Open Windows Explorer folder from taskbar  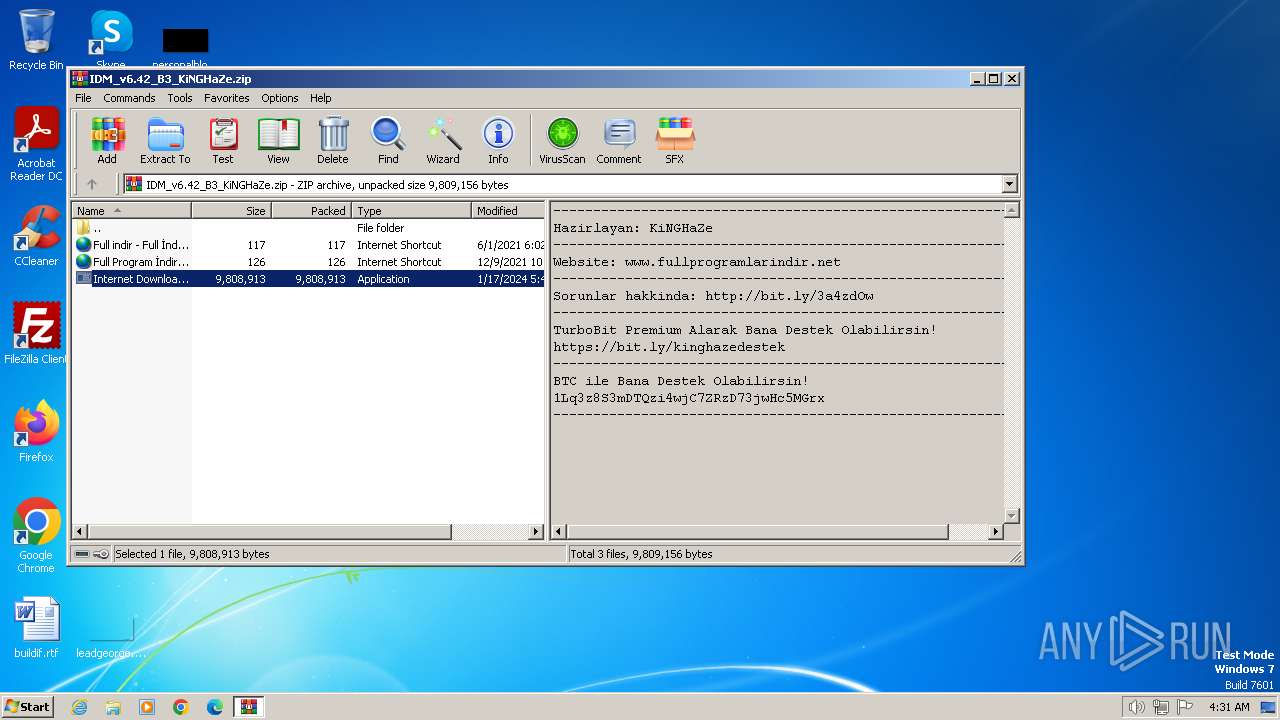113,707
